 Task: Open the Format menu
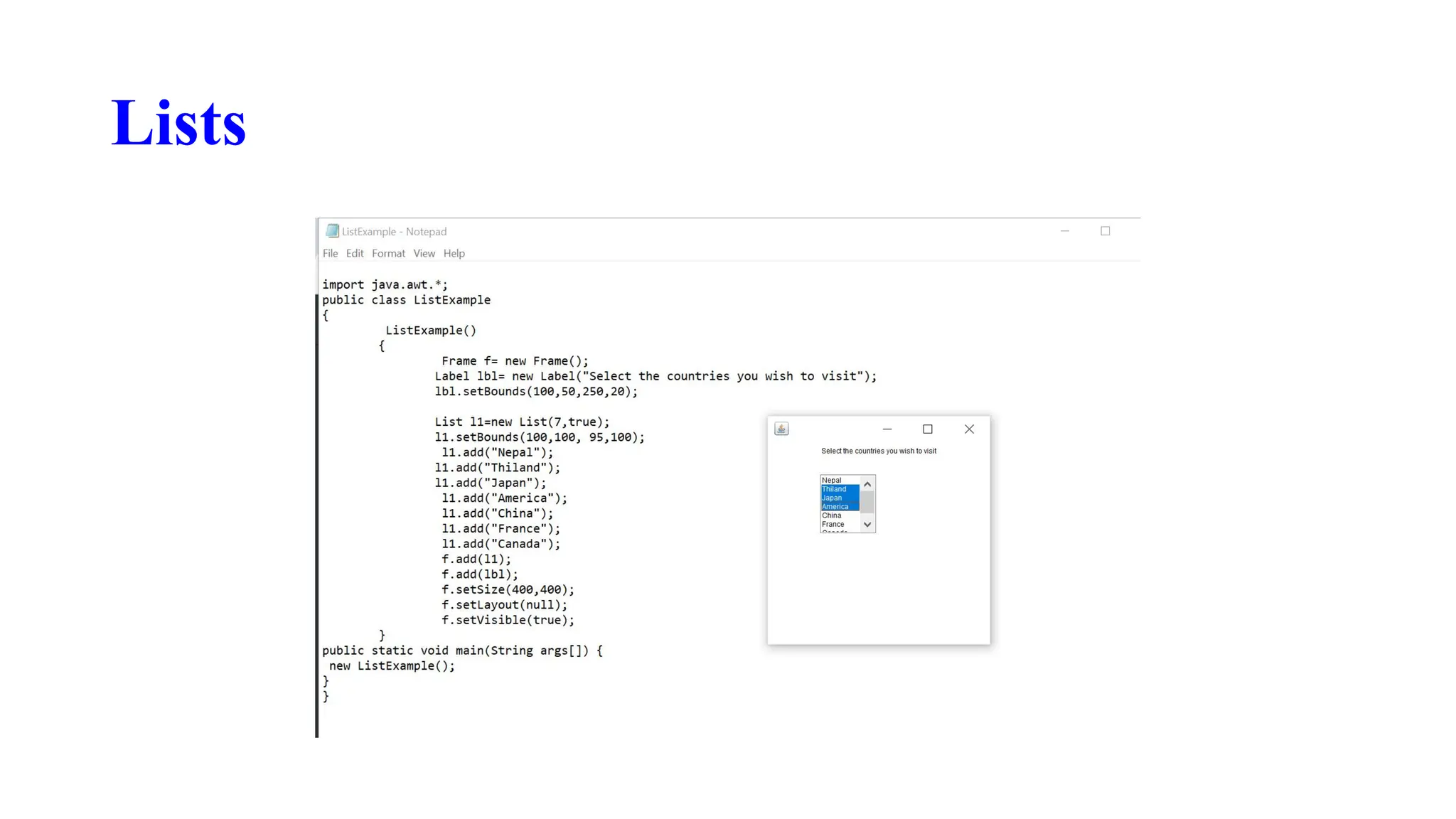388,253
